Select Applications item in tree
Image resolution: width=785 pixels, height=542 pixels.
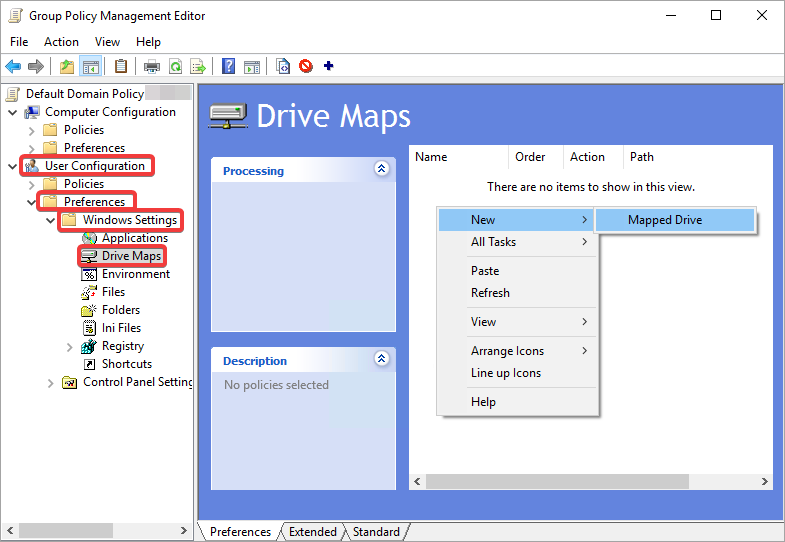(x=135, y=238)
